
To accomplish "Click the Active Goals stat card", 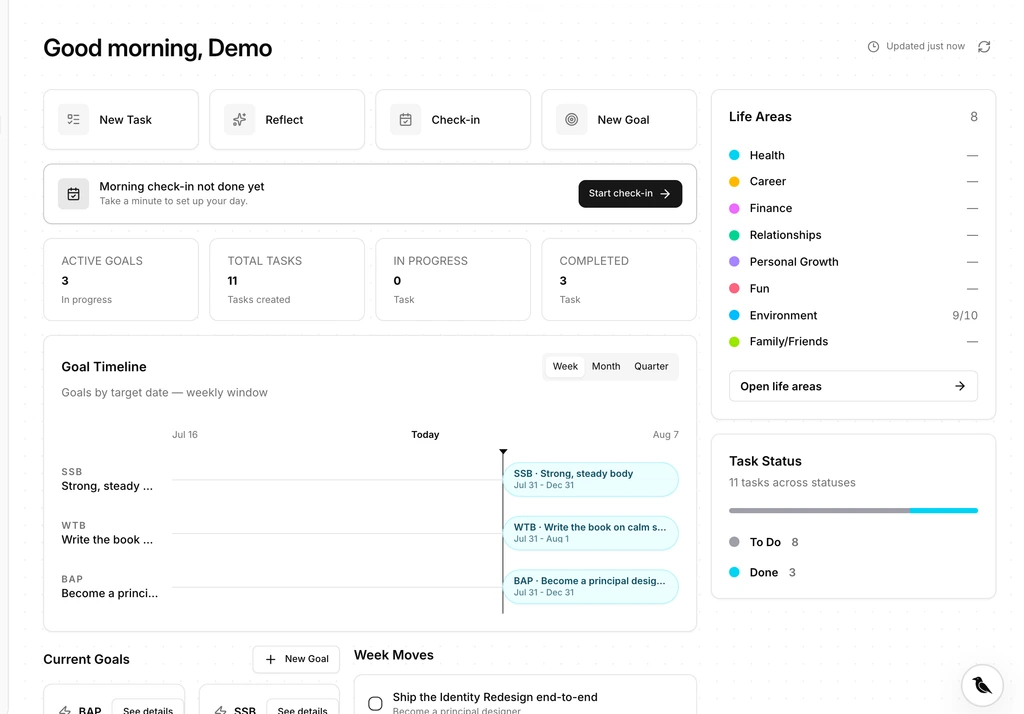I will coord(121,280).
